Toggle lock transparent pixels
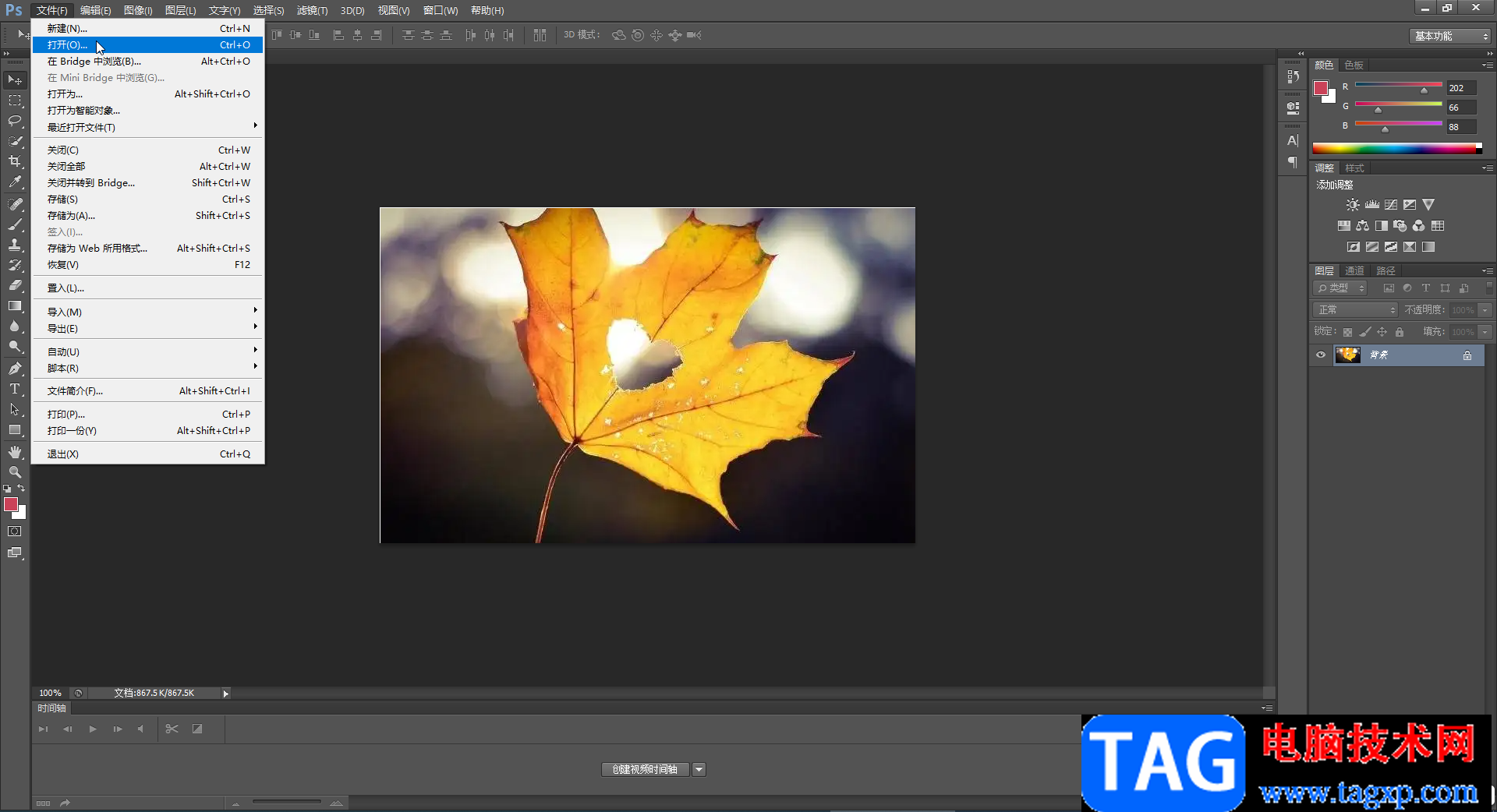 (1347, 332)
